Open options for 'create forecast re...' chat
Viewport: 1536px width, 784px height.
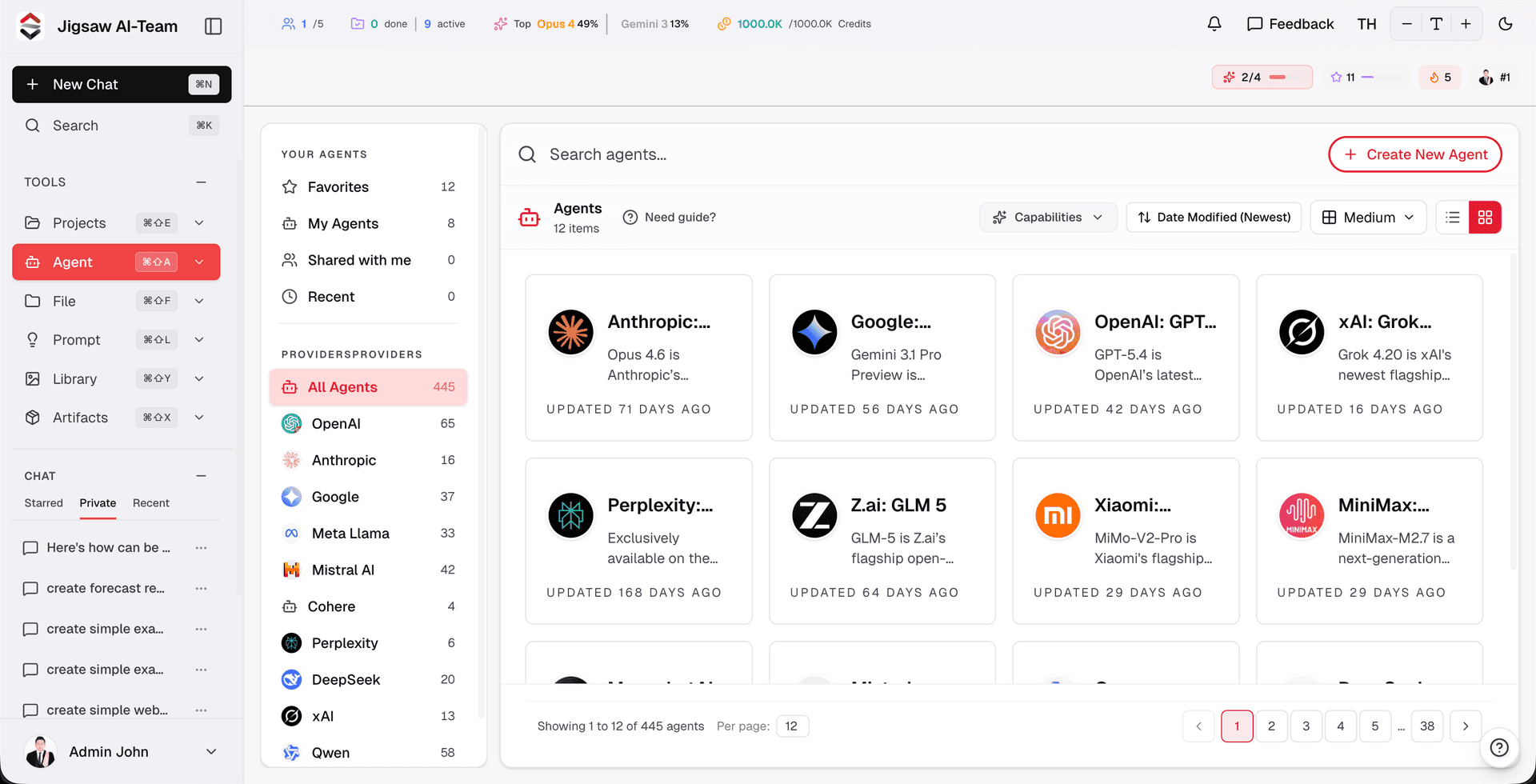pos(201,589)
